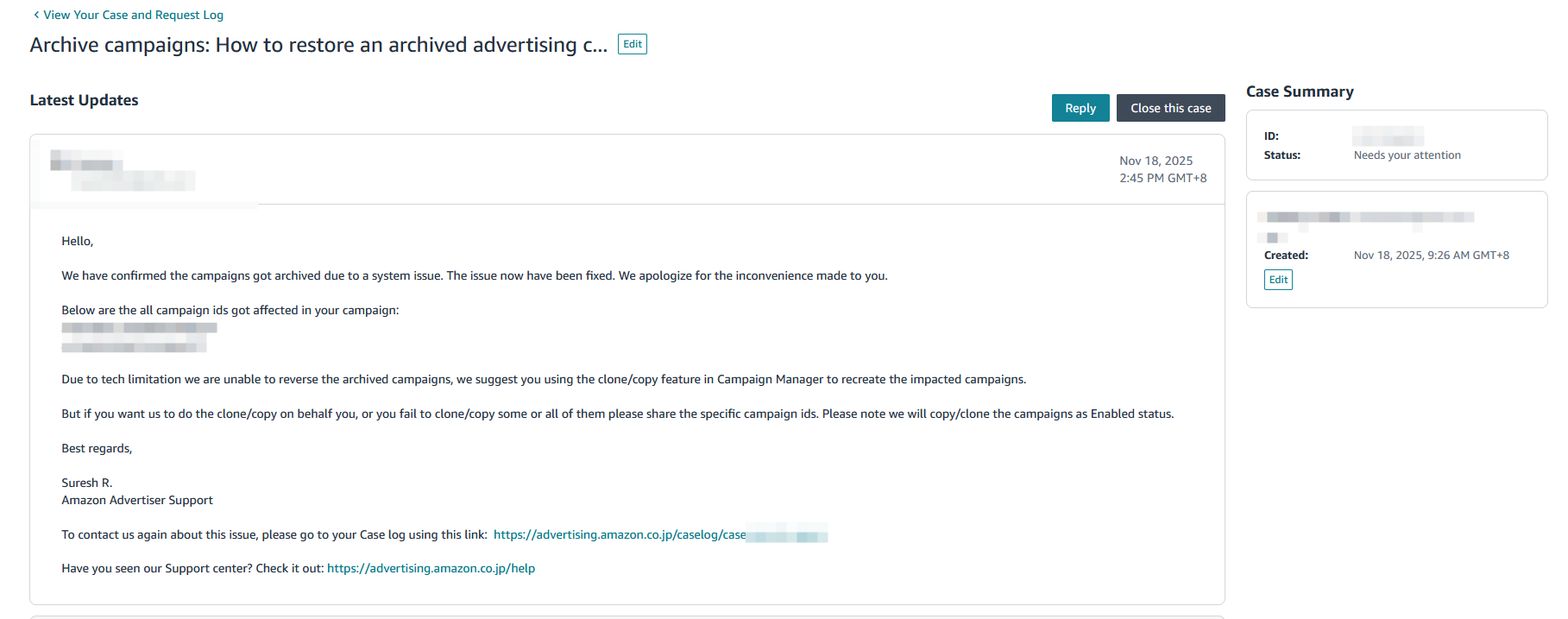Click the back chevron beside View Your Case
This screenshot has height=619, width=1568.
tap(35, 15)
